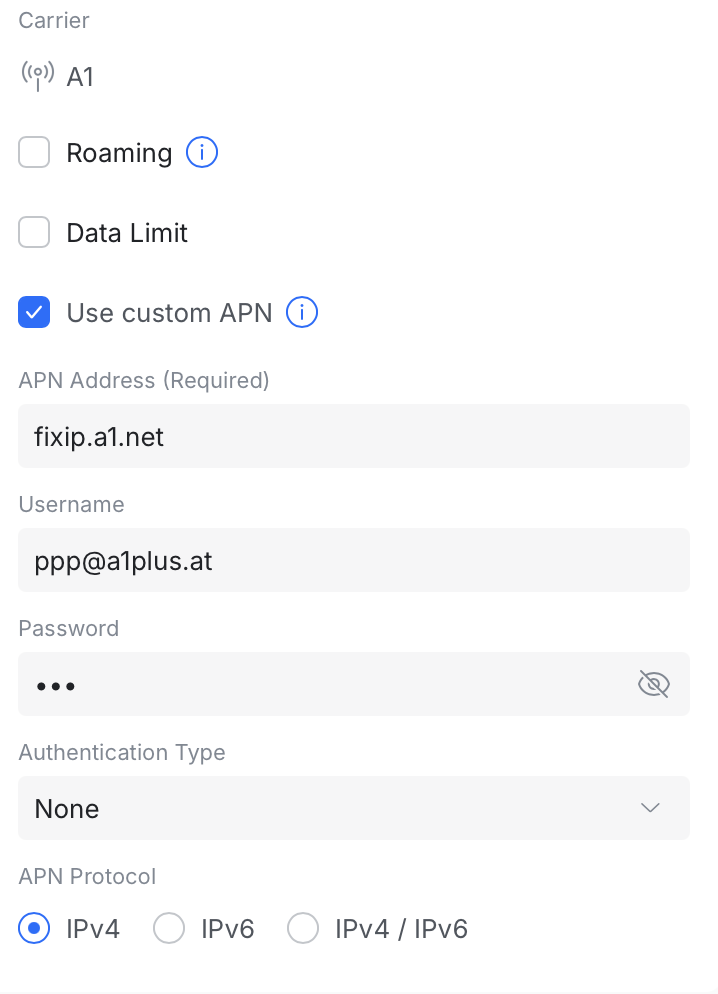Enable the Roaming checkbox
This screenshot has width=718, height=994.
34,153
